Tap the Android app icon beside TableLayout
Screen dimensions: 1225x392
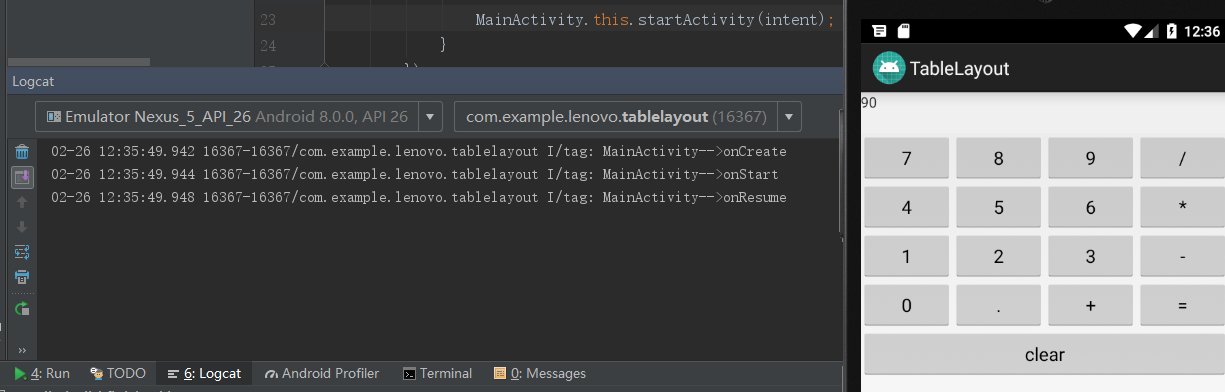click(888, 68)
